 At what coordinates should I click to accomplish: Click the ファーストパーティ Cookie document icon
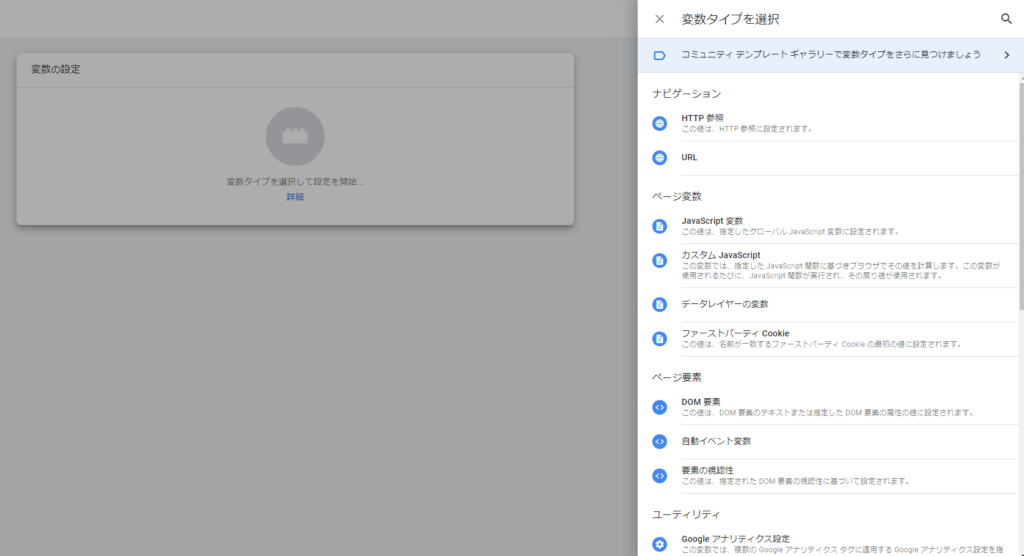pyautogui.click(x=660, y=338)
